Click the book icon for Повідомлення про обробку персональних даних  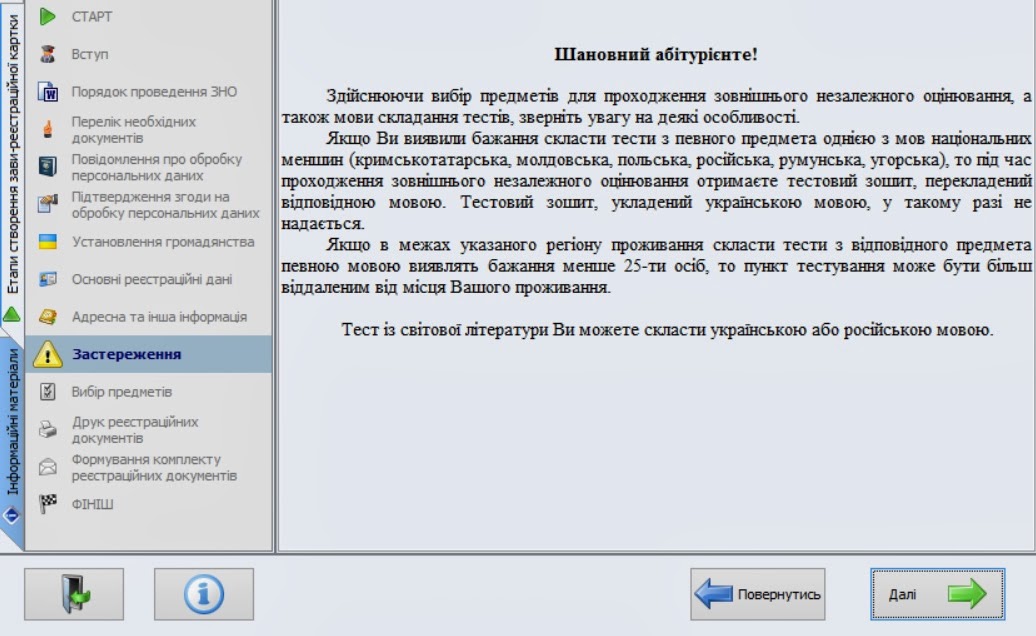point(48,167)
